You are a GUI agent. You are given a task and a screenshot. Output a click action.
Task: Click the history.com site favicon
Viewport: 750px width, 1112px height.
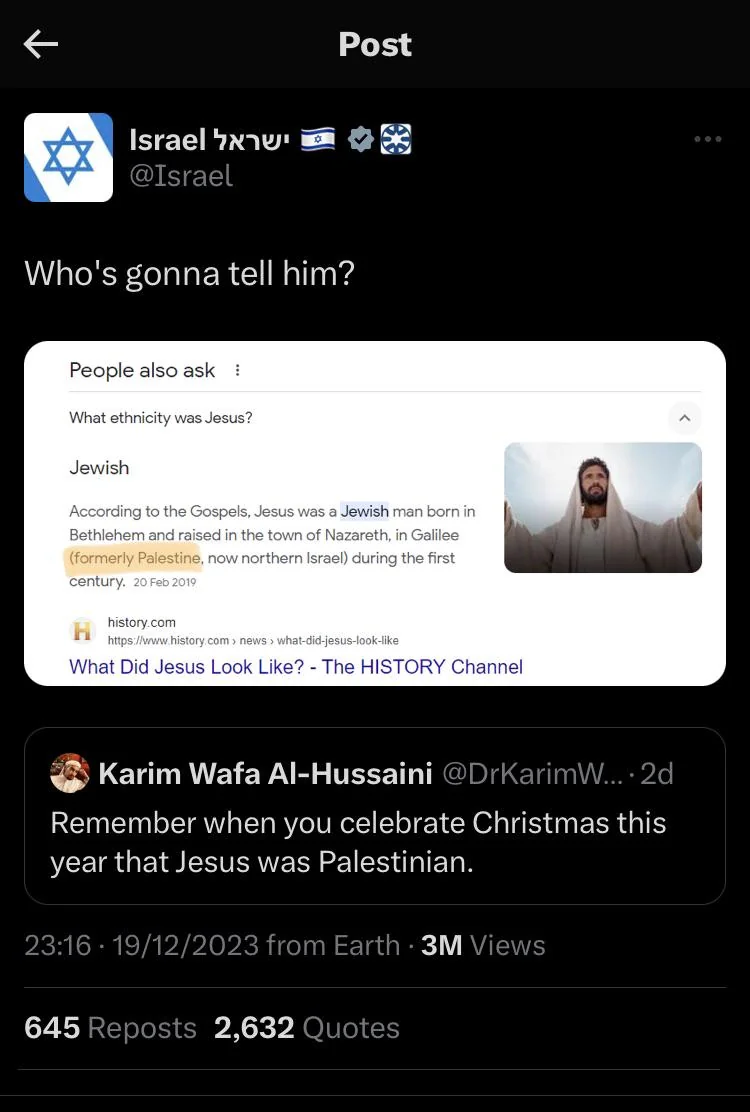tap(82, 630)
